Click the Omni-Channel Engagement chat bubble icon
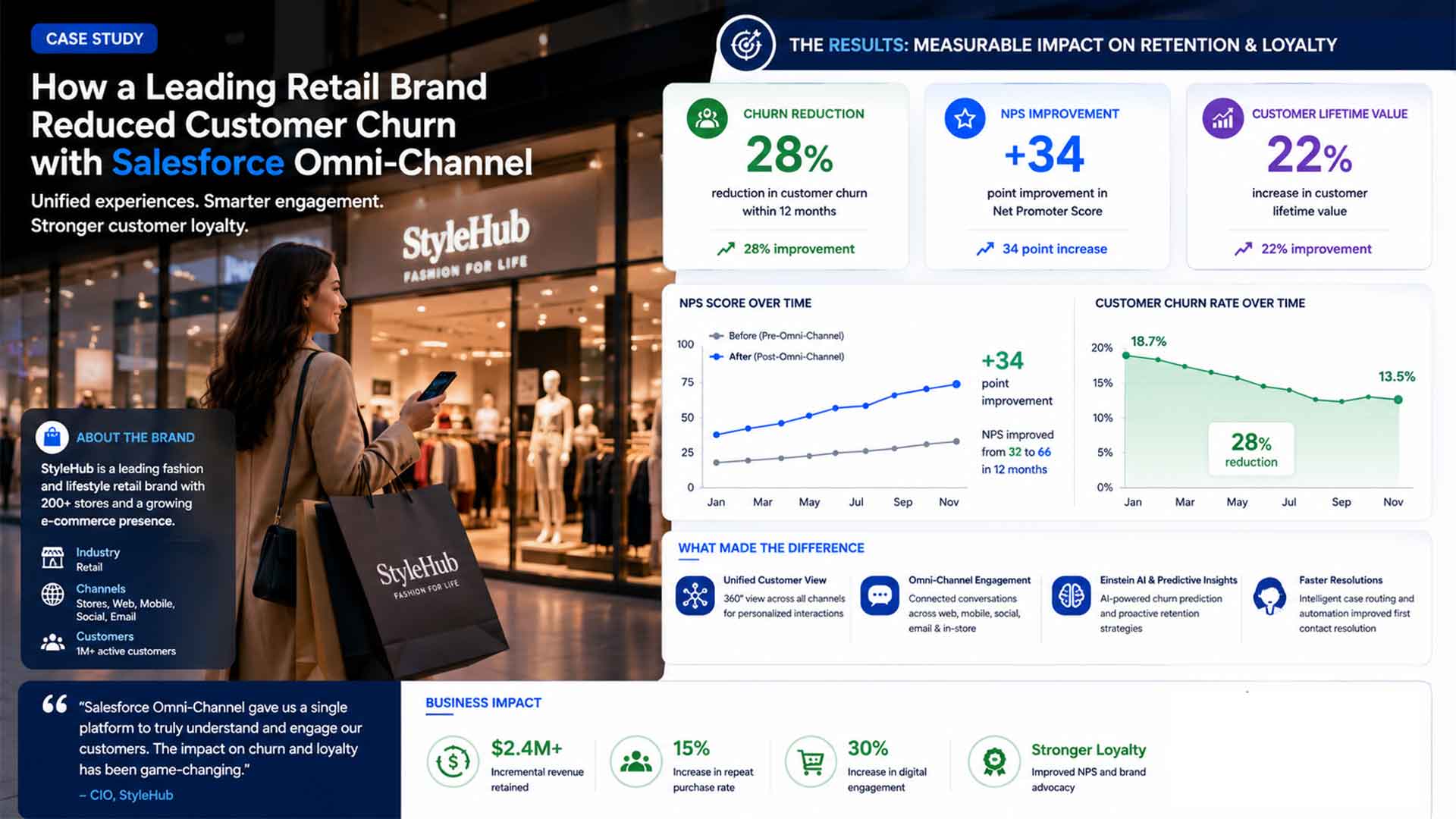Screen dimensions: 1456x819 (x=880, y=596)
